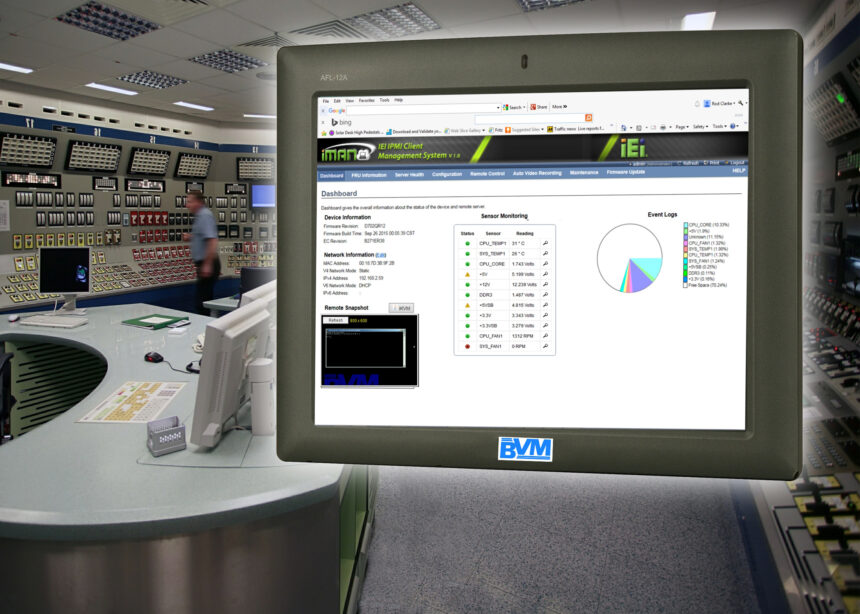Switch to the Maintenance tab
Image resolution: width=860 pixels, height=614 pixels.
pyautogui.click(x=584, y=172)
